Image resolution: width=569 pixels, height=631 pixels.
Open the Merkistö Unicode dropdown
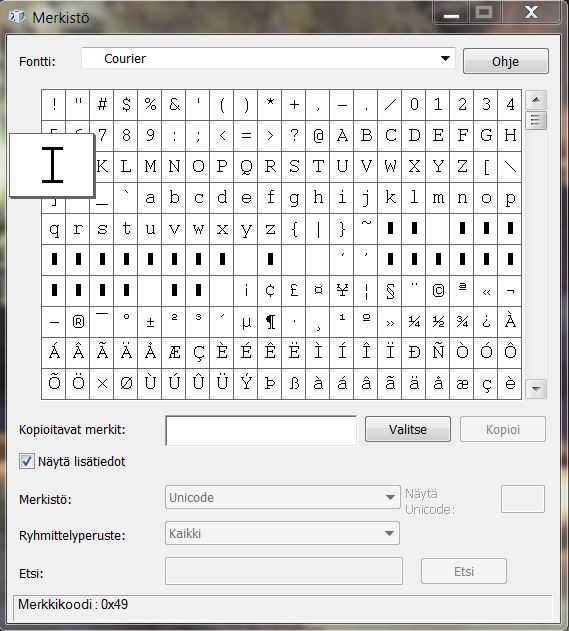(282, 497)
